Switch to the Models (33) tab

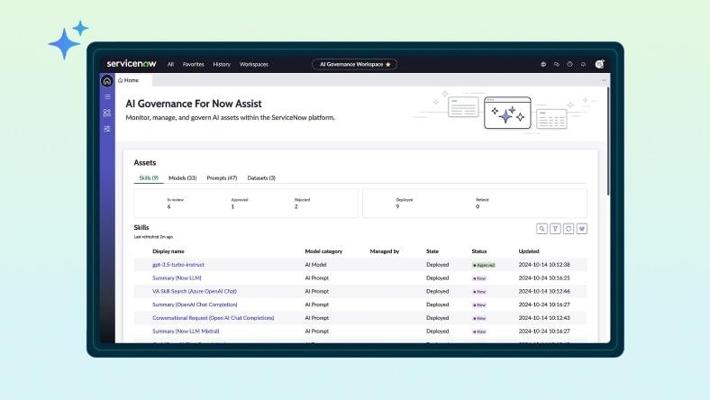click(182, 178)
